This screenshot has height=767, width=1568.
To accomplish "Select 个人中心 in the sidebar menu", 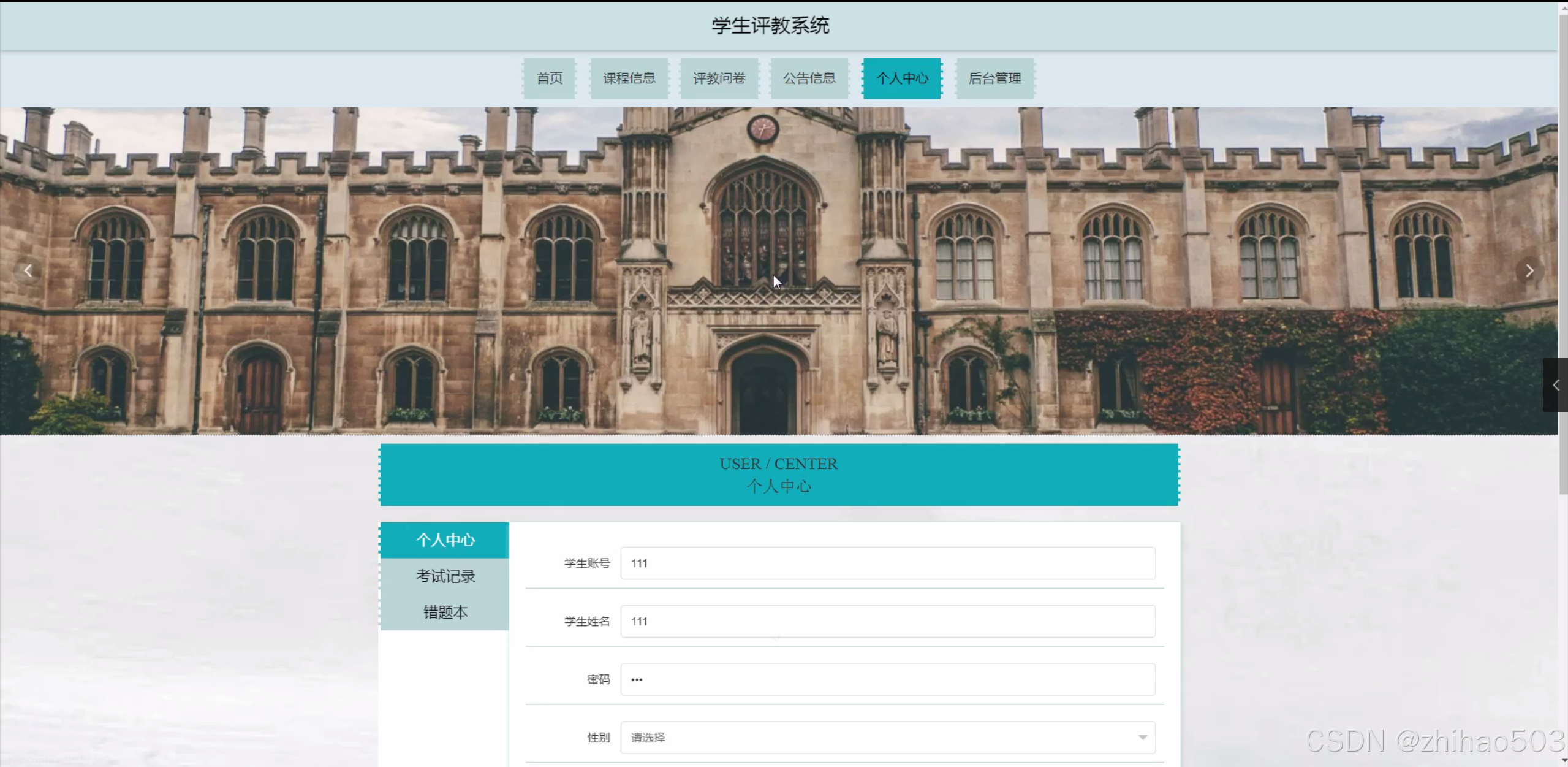I will [445, 540].
